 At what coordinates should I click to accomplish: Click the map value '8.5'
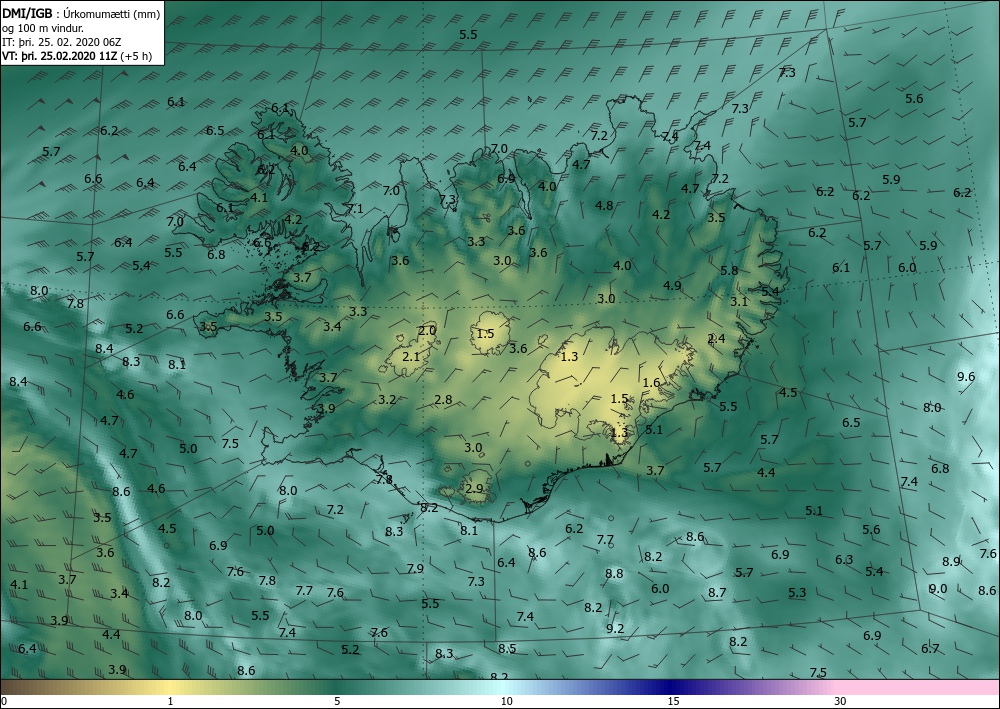click(x=507, y=648)
